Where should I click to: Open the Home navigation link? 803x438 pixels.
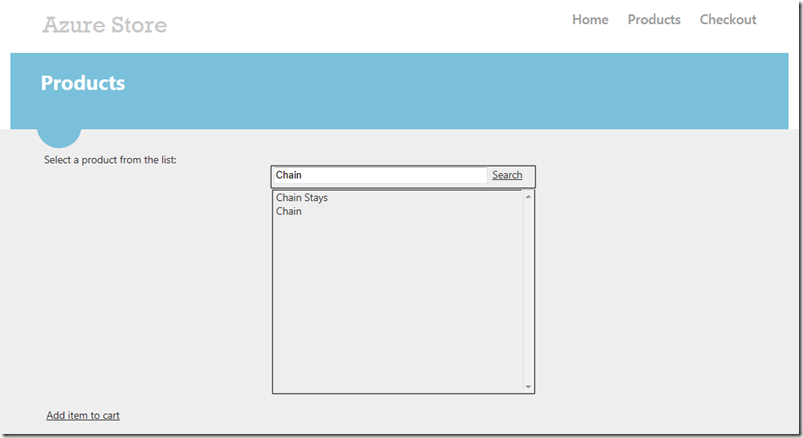click(590, 19)
